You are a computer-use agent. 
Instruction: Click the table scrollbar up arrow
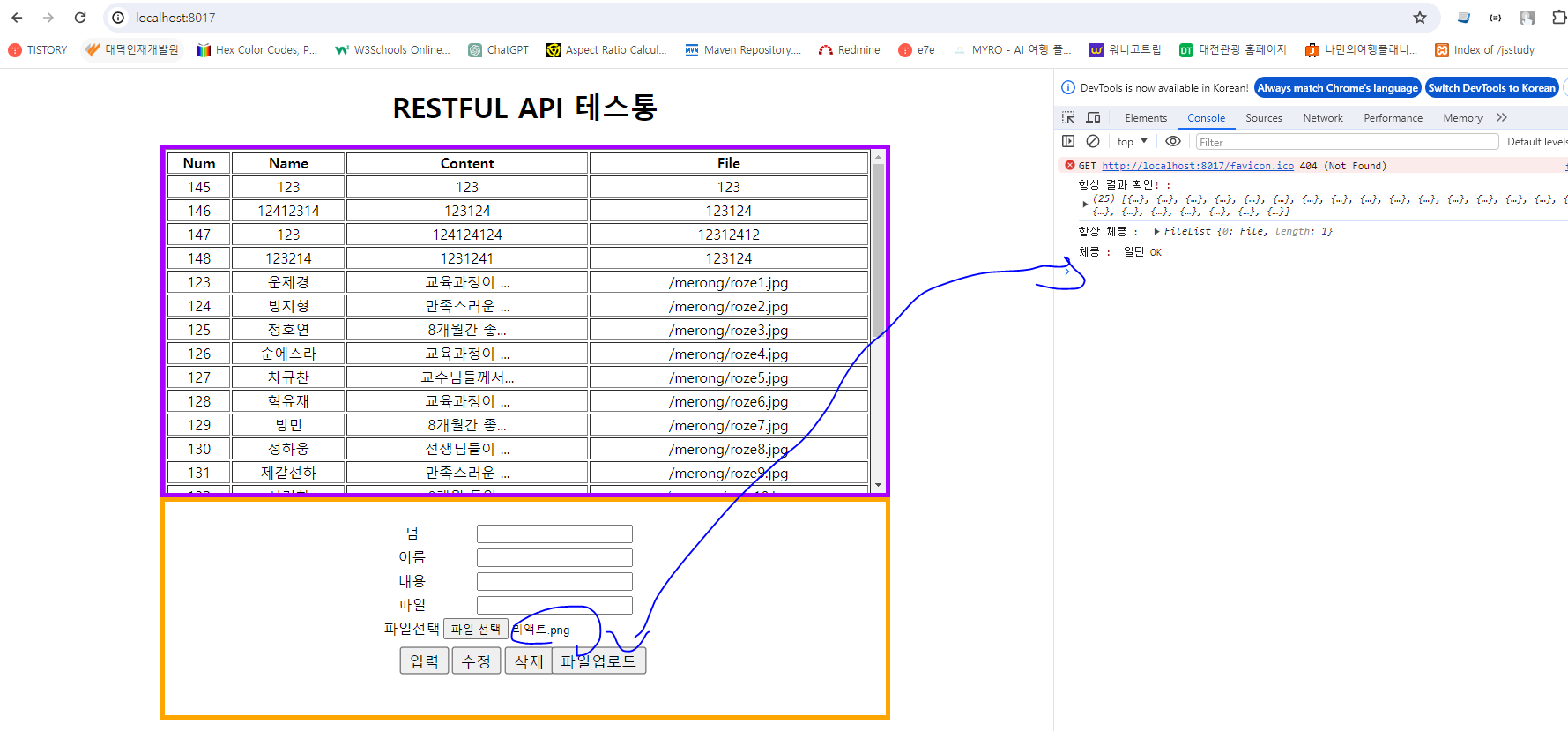point(878,157)
